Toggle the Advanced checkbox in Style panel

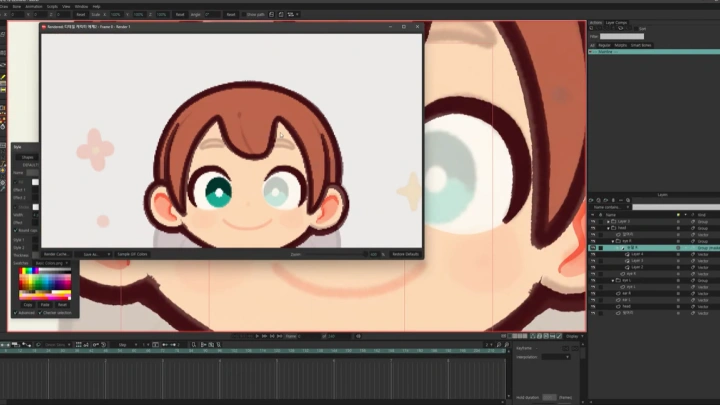tap(15, 312)
